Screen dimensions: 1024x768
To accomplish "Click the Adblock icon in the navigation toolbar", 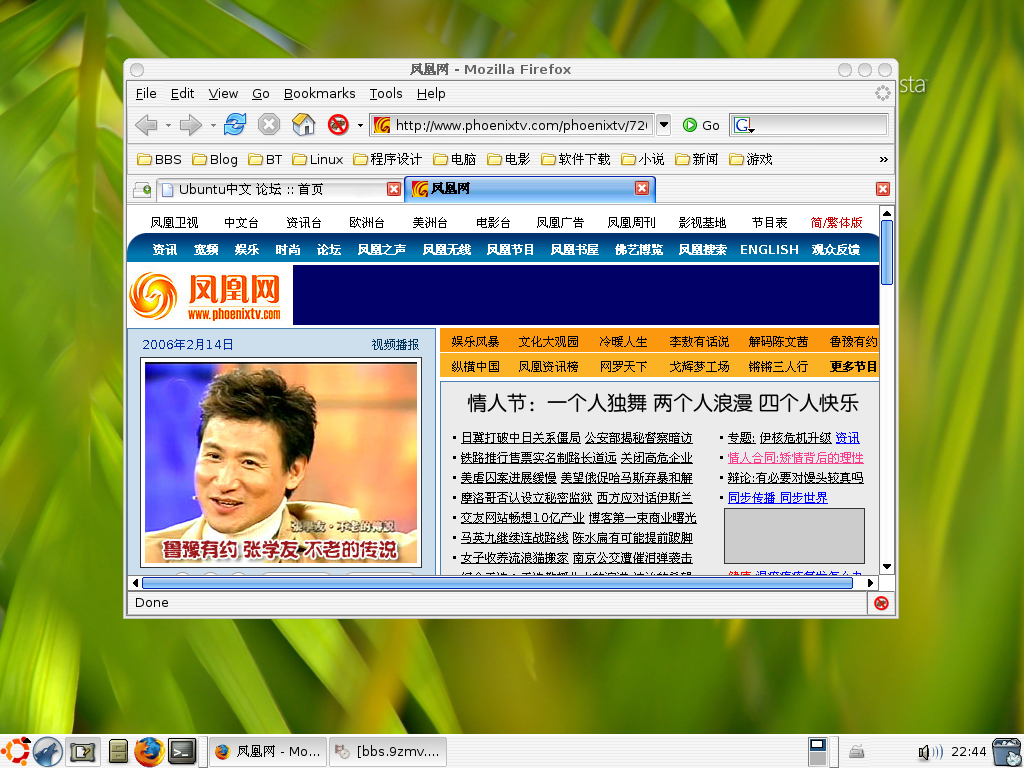I will (x=338, y=124).
